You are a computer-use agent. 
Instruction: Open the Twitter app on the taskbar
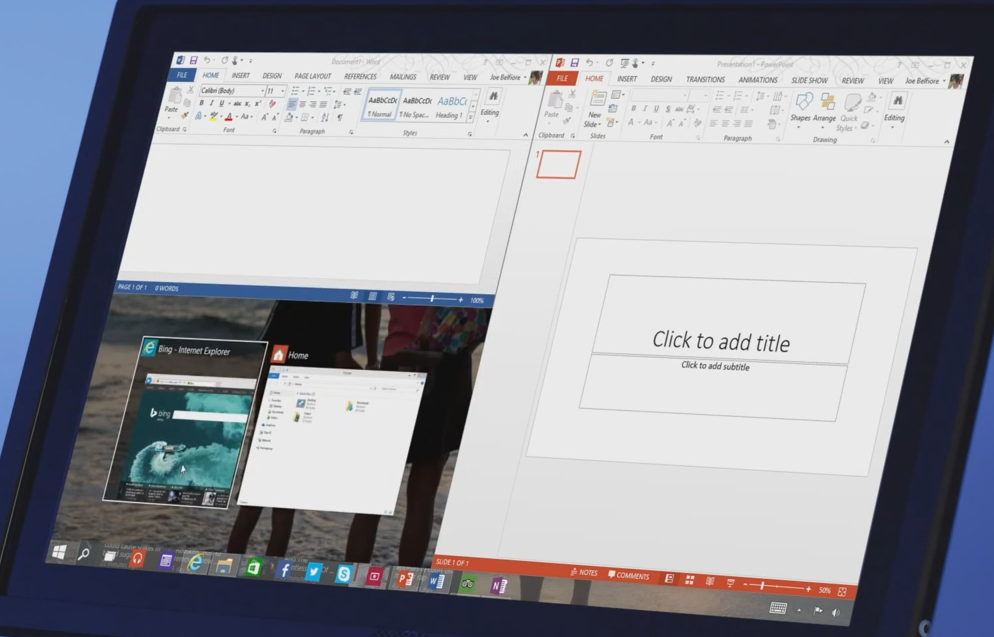[x=313, y=572]
